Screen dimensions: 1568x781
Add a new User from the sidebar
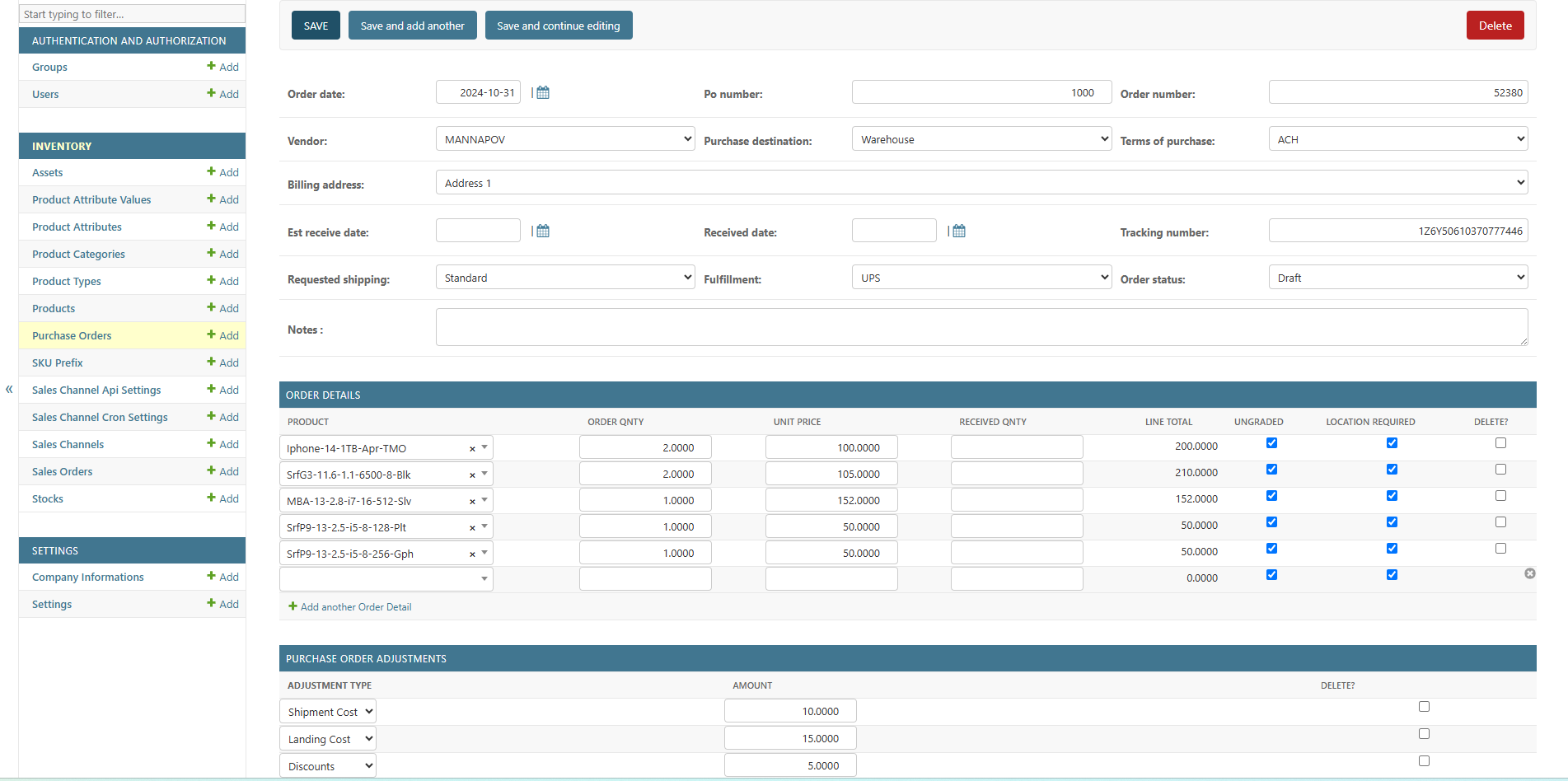click(222, 94)
